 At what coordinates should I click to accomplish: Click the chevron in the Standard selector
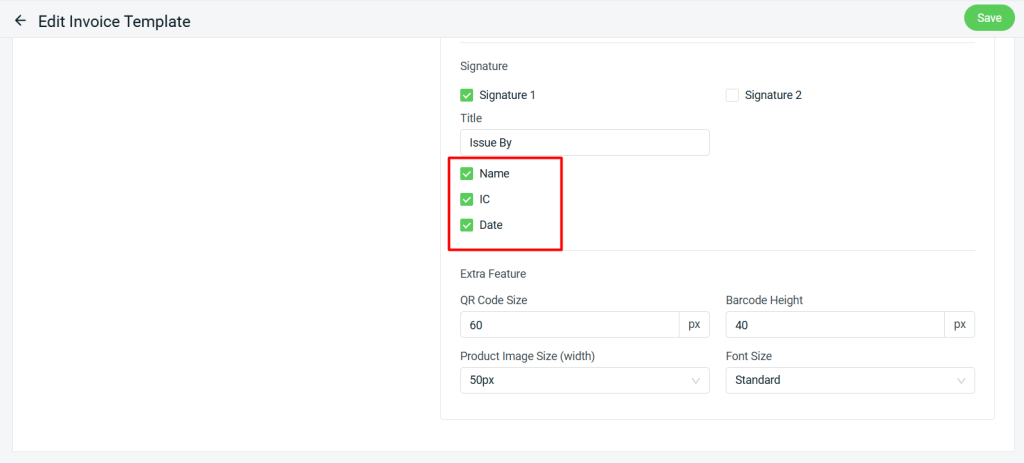tap(961, 381)
